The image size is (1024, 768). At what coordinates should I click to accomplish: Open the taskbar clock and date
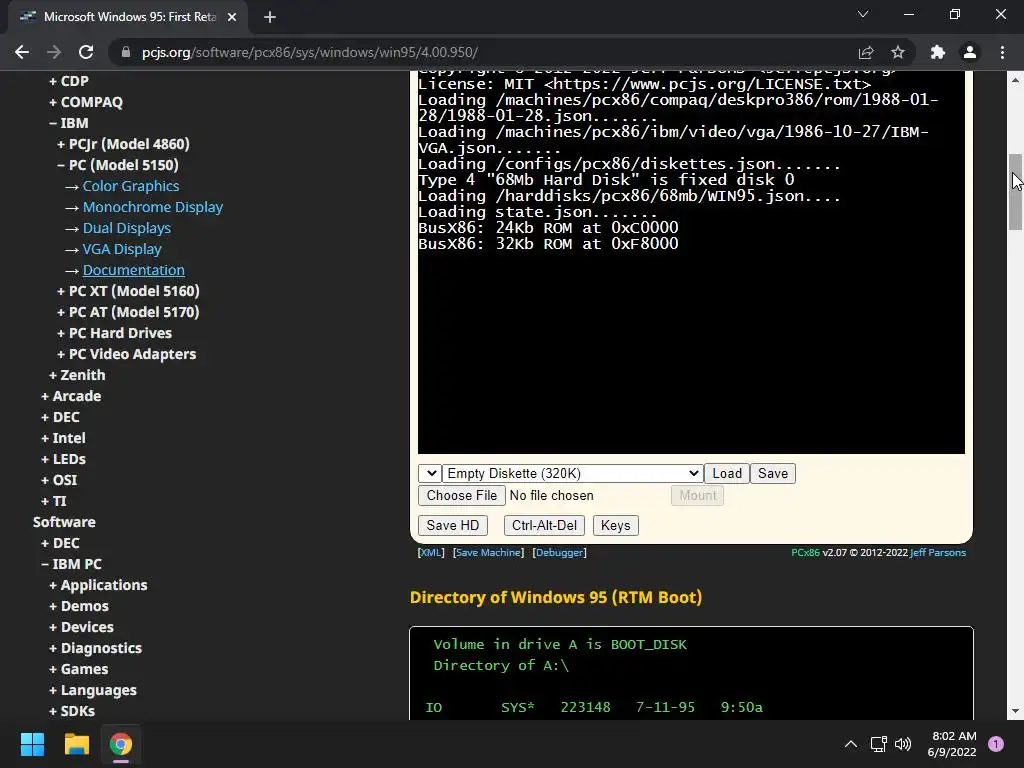(952, 744)
